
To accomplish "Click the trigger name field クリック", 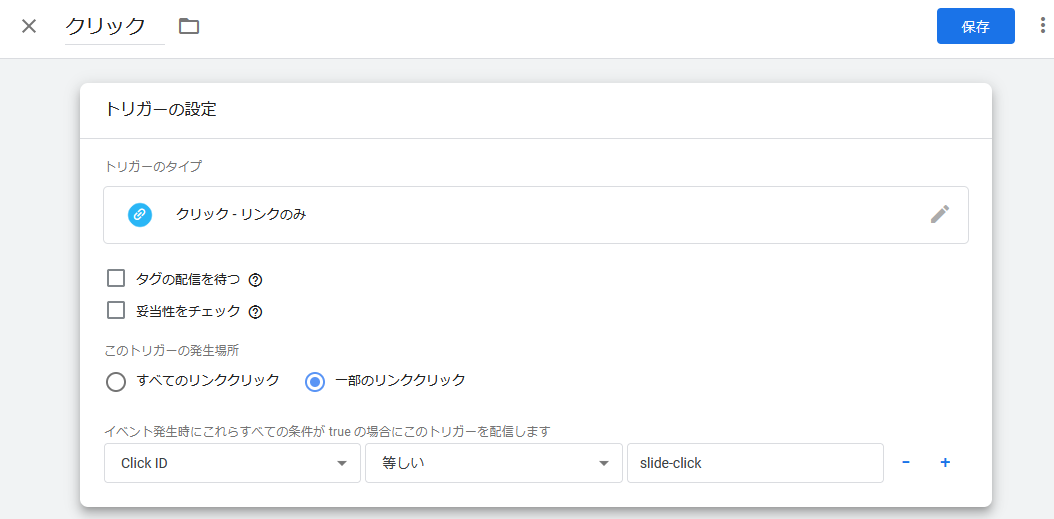I will [x=115, y=27].
